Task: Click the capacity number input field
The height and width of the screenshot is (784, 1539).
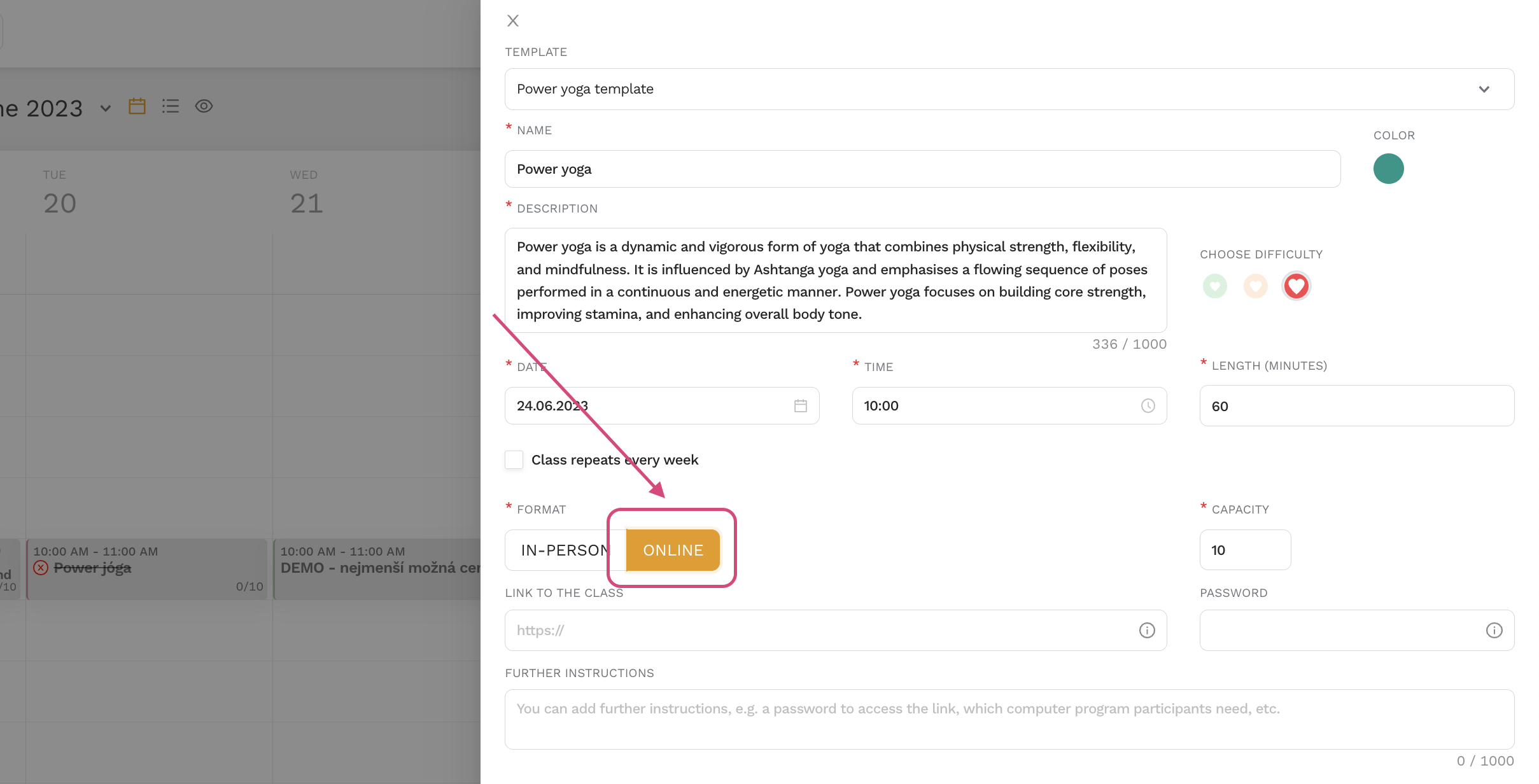Action: [1245, 549]
